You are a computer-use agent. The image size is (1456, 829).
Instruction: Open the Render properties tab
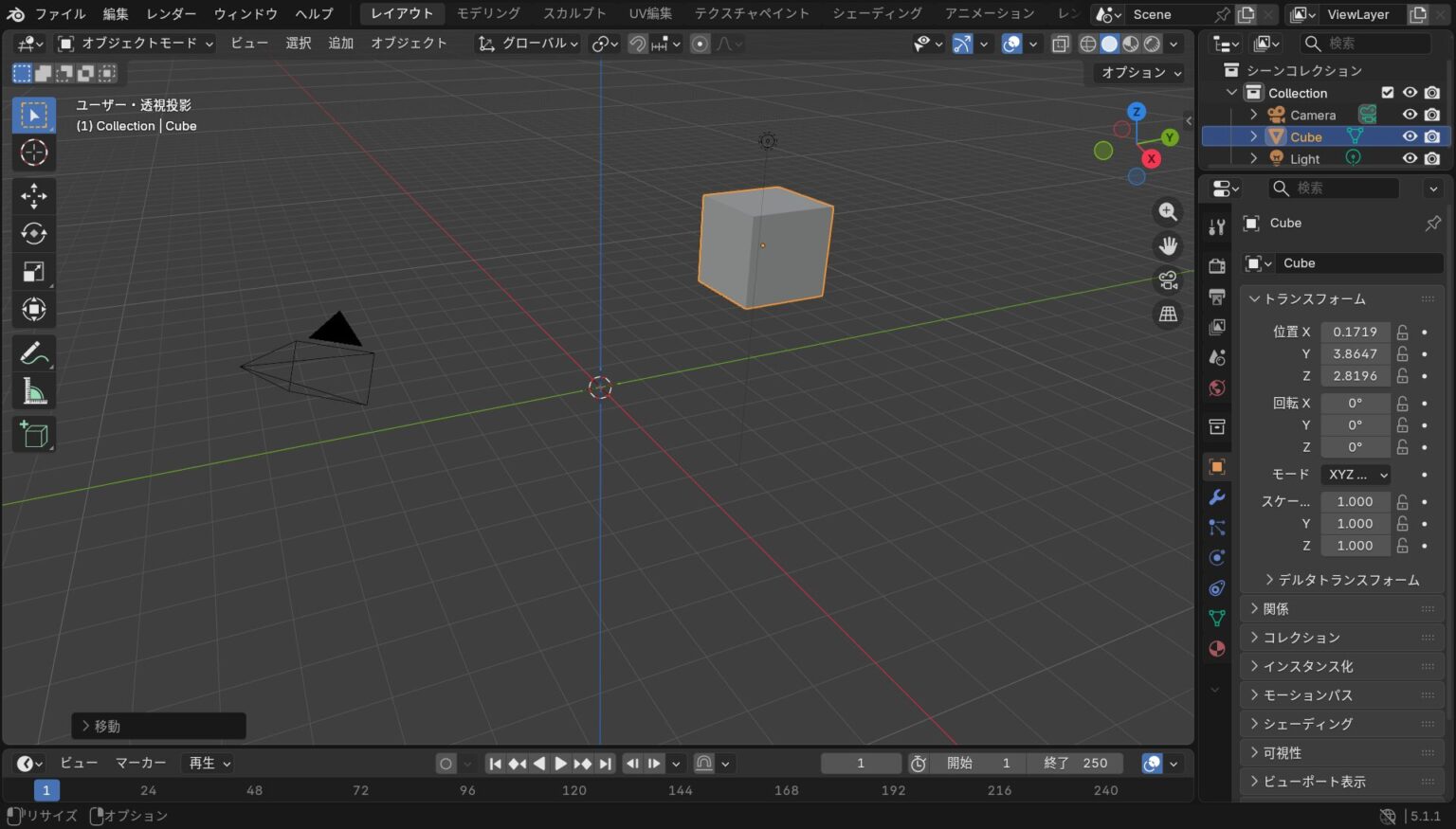tap(1217, 265)
